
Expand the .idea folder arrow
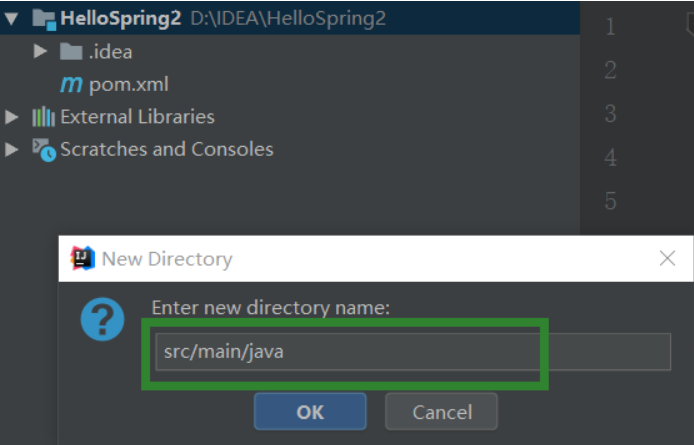pos(40,51)
